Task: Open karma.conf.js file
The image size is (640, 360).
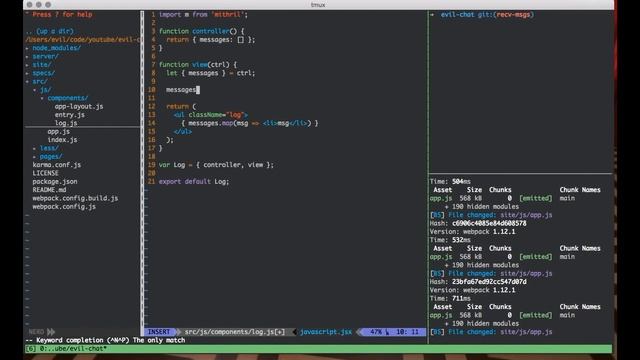Action: (57, 165)
